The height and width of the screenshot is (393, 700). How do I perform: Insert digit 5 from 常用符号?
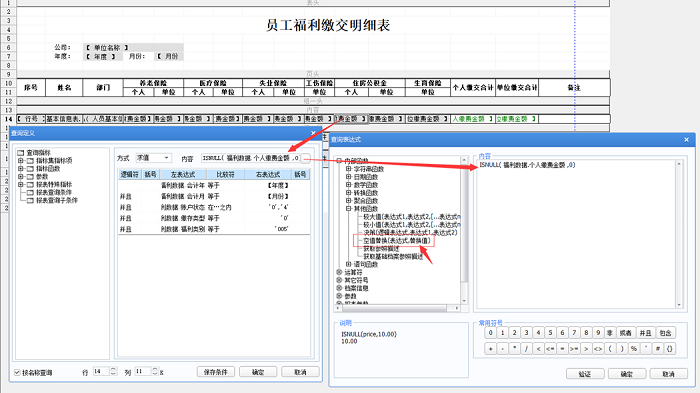(x=550, y=333)
